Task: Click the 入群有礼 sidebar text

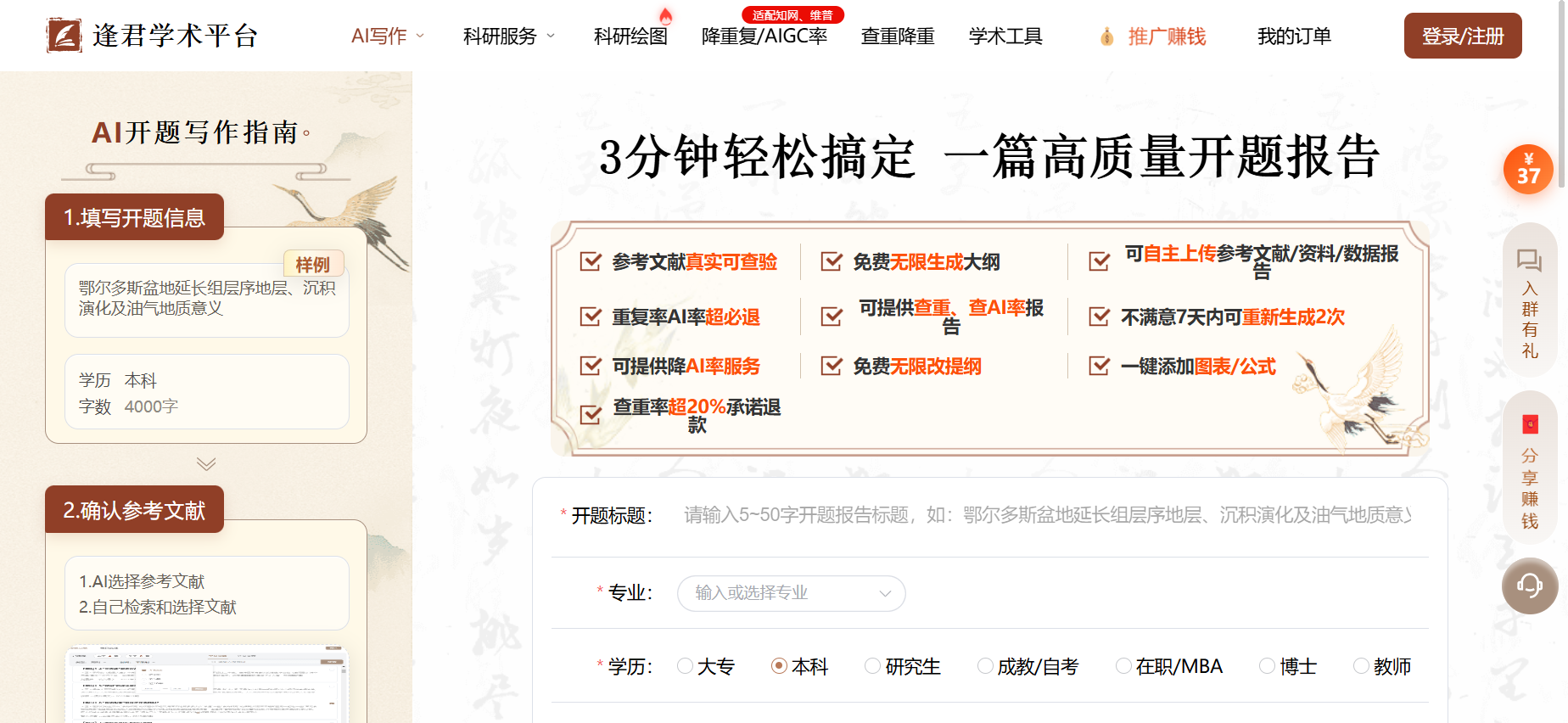Action: pos(1530,320)
